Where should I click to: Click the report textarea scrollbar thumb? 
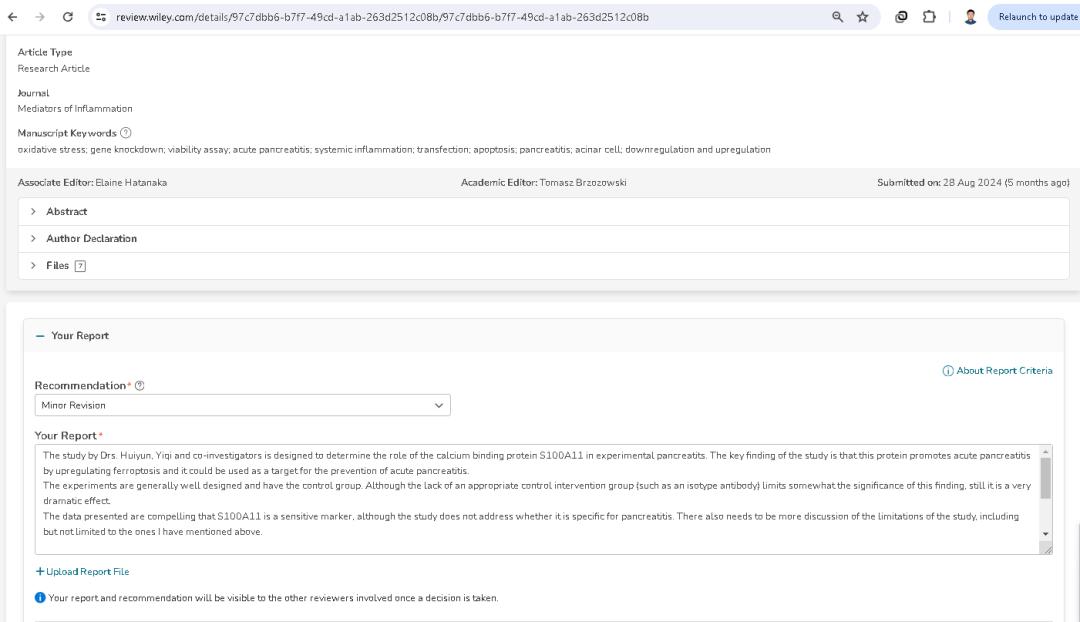click(1046, 478)
